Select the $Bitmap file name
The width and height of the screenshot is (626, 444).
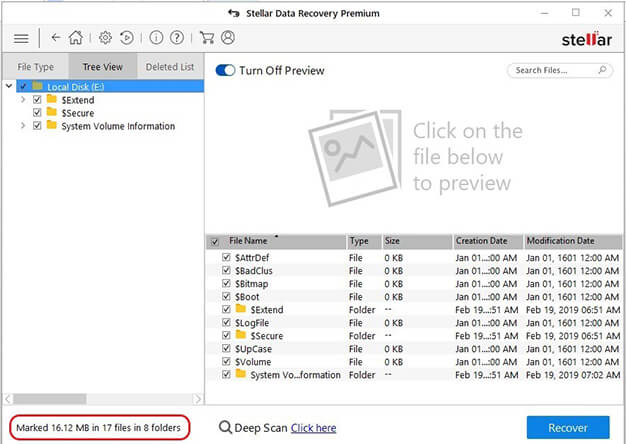pyautogui.click(x=251, y=284)
